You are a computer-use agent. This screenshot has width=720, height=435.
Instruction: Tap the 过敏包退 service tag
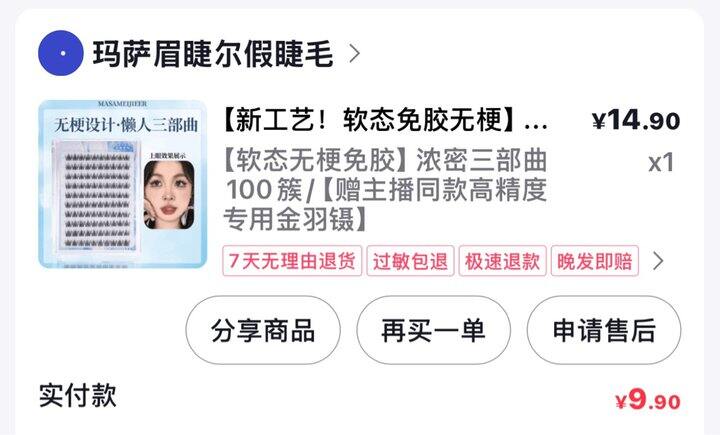[410, 261]
